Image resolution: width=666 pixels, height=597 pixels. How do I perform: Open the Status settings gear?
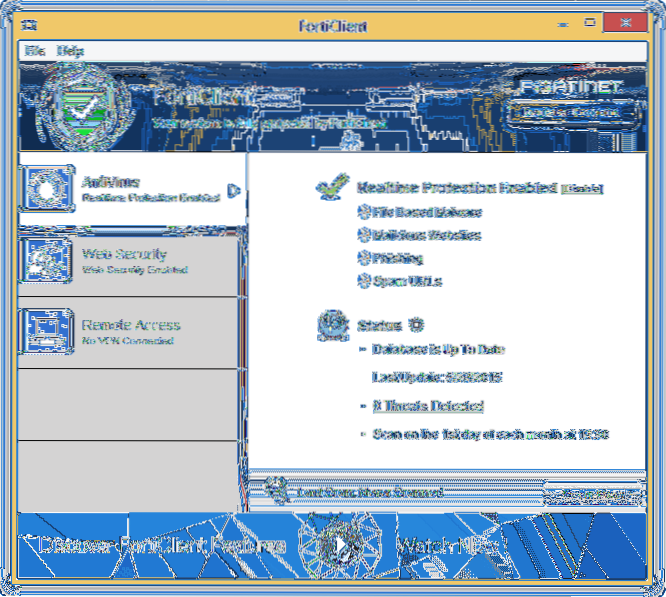(x=416, y=325)
